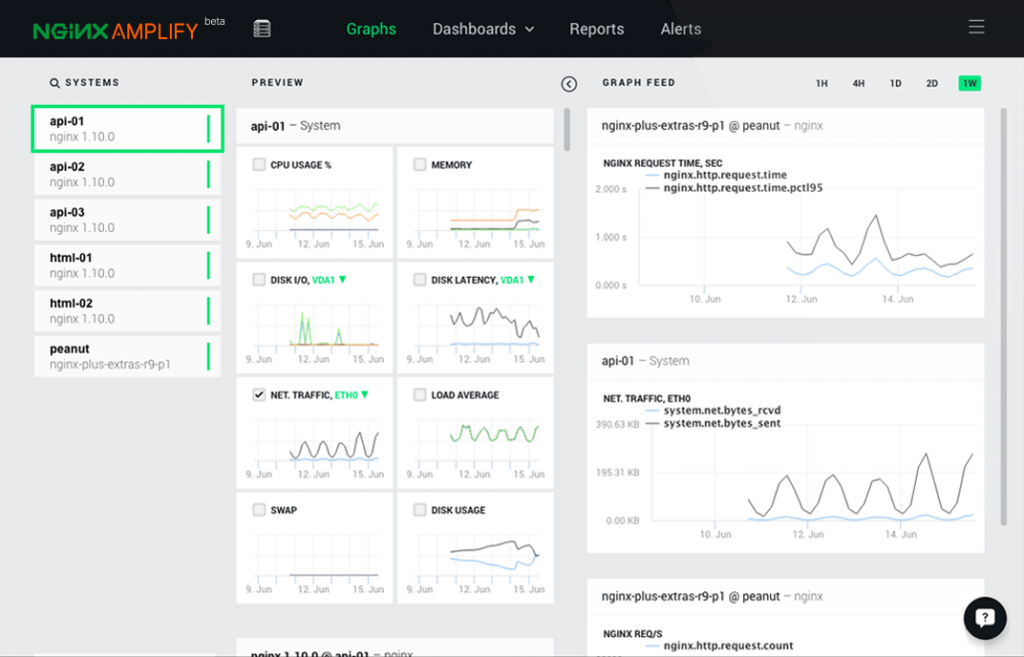Image resolution: width=1024 pixels, height=657 pixels.
Task: Select the html-01 system
Action: 127,265
